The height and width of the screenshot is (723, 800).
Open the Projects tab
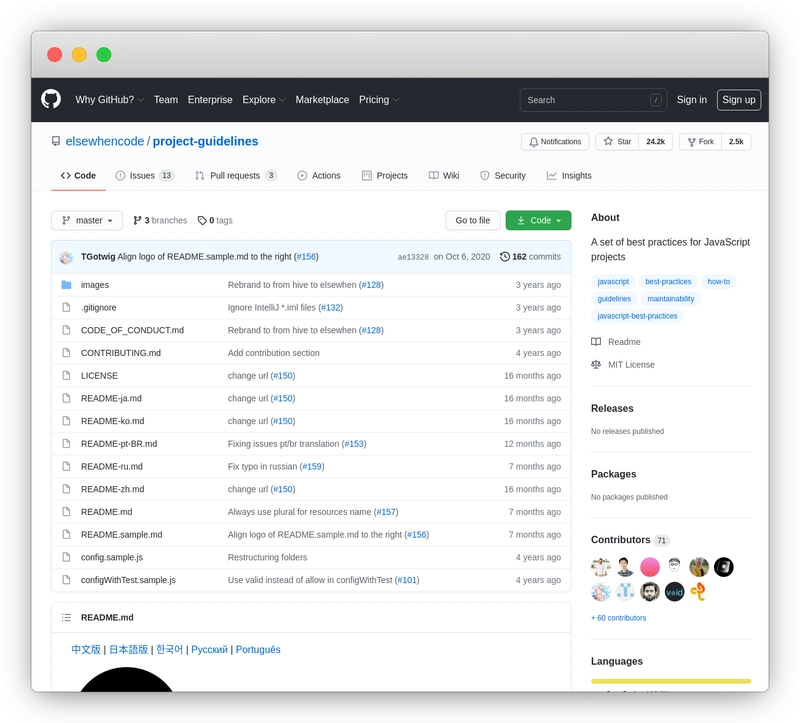click(385, 176)
